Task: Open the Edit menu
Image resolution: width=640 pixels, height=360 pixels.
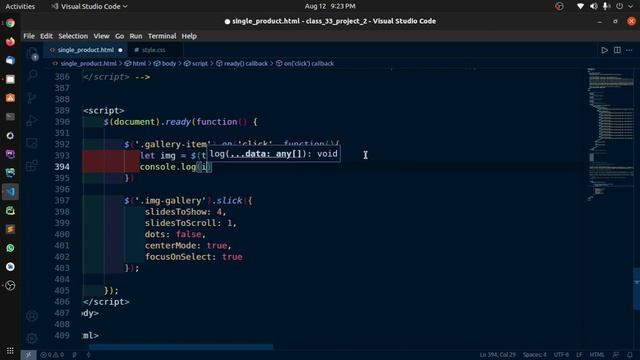Action: click(46, 36)
